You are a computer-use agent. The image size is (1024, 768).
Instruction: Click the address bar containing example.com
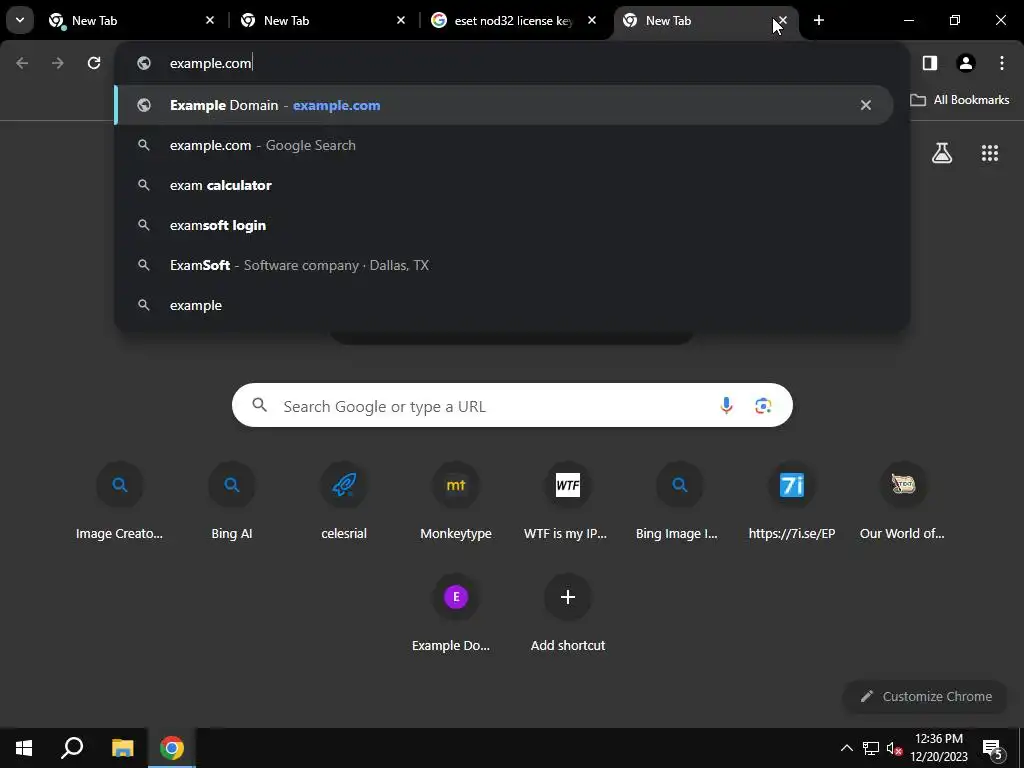click(x=511, y=63)
